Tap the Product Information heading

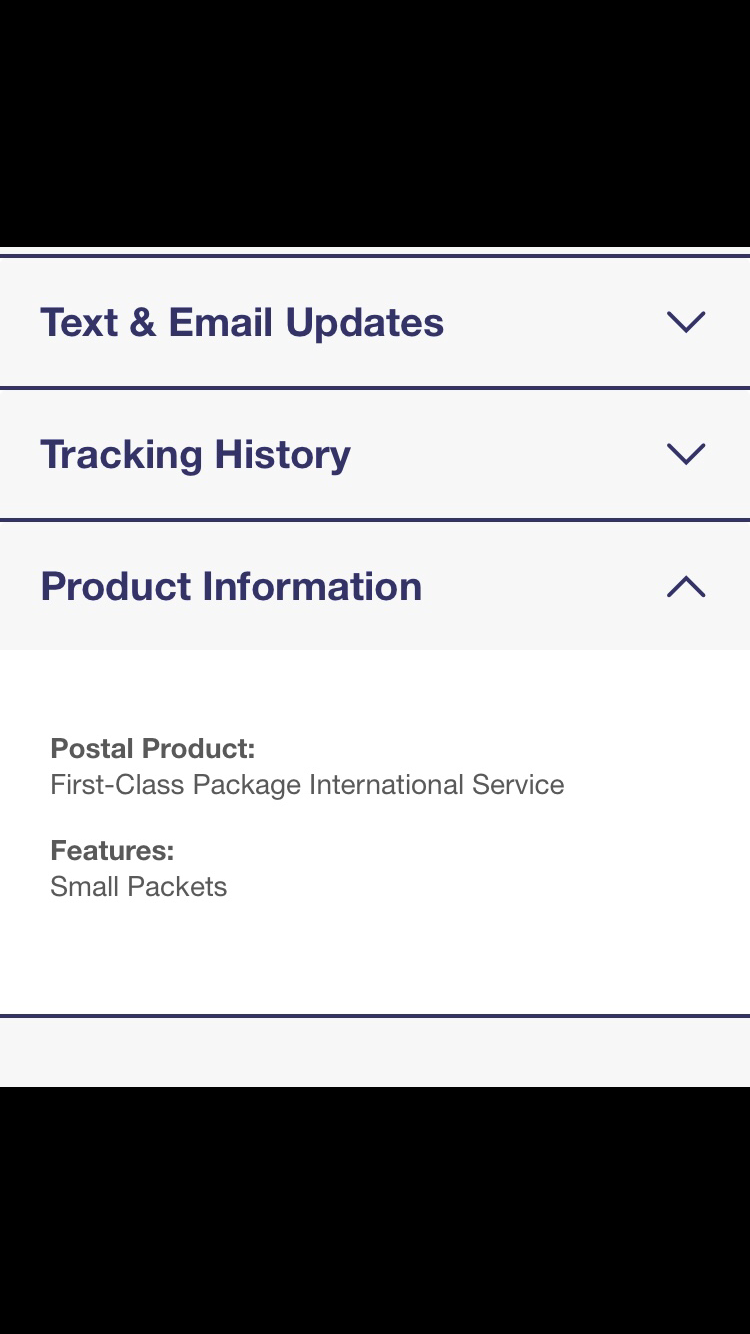[x=231, y=587]
